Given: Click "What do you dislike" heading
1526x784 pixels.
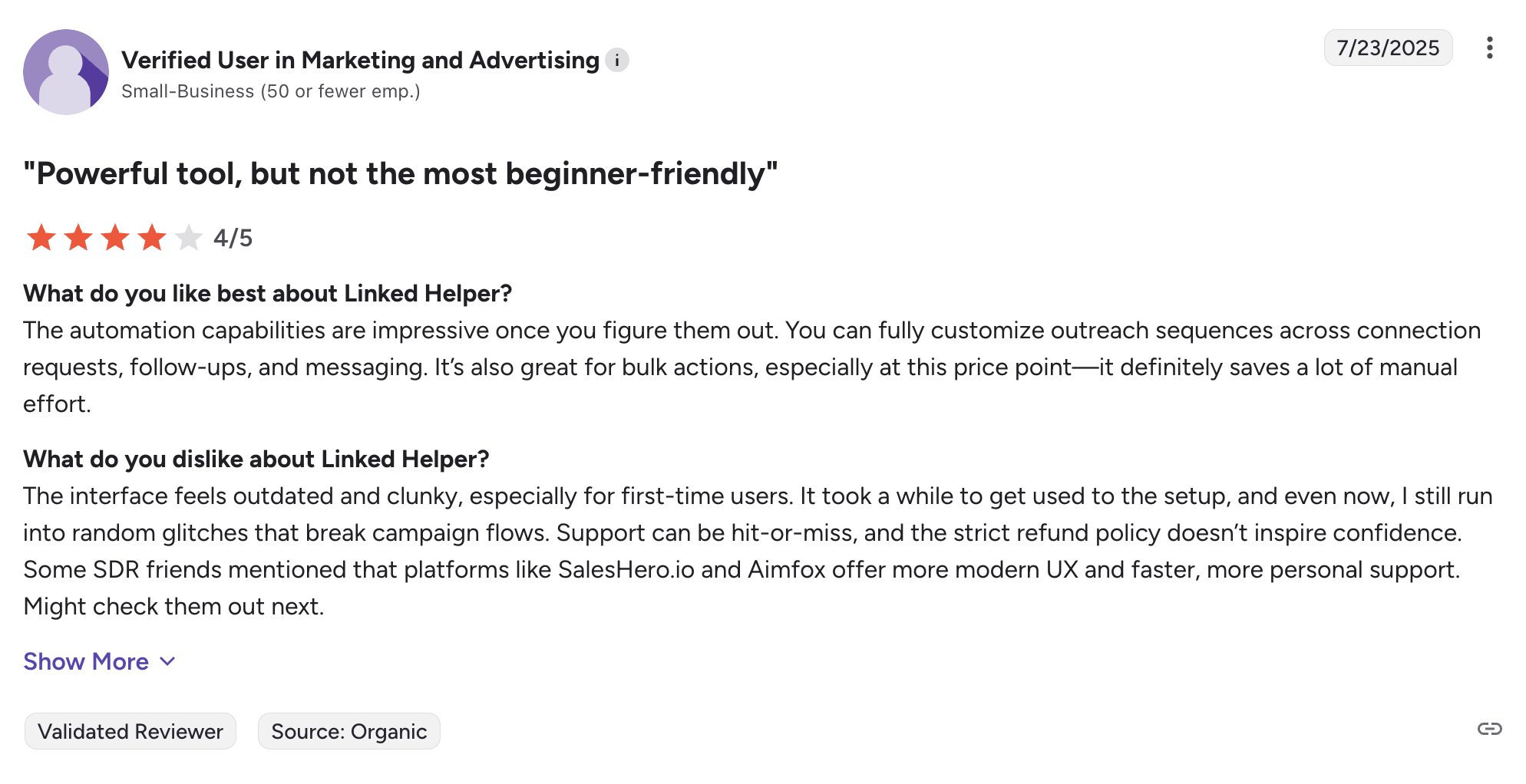Looking at the screenshot, I should [256, 459].
